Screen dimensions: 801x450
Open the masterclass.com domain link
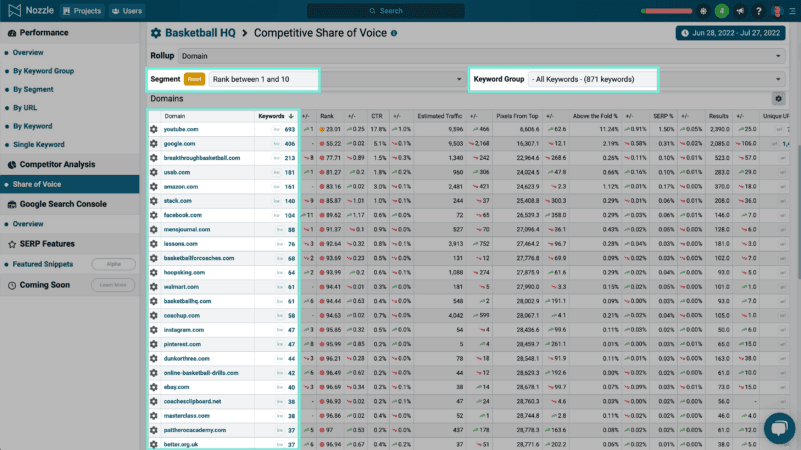point(186,416)
